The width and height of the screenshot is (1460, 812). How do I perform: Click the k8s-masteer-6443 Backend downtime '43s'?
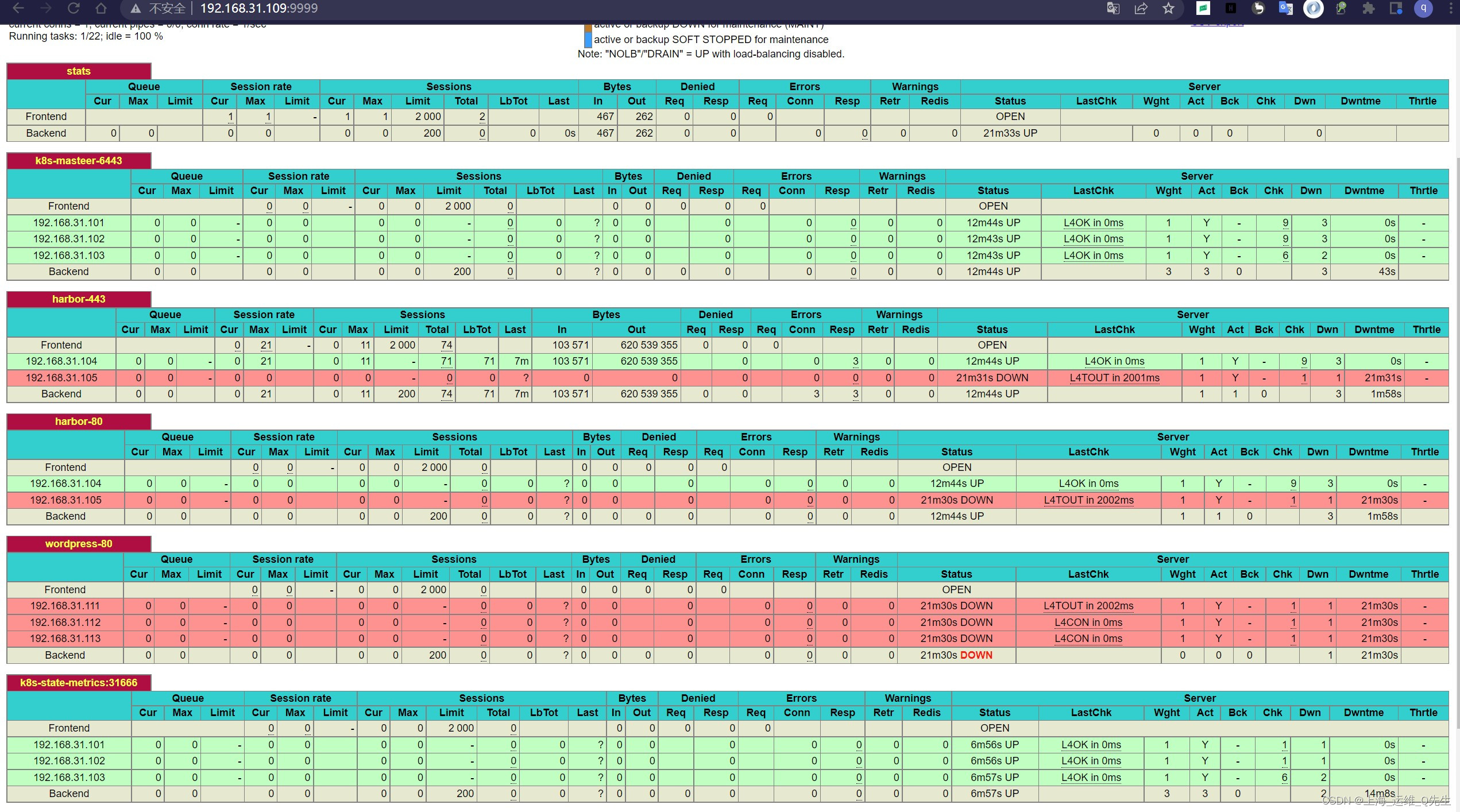click(x=1387, y=272)
